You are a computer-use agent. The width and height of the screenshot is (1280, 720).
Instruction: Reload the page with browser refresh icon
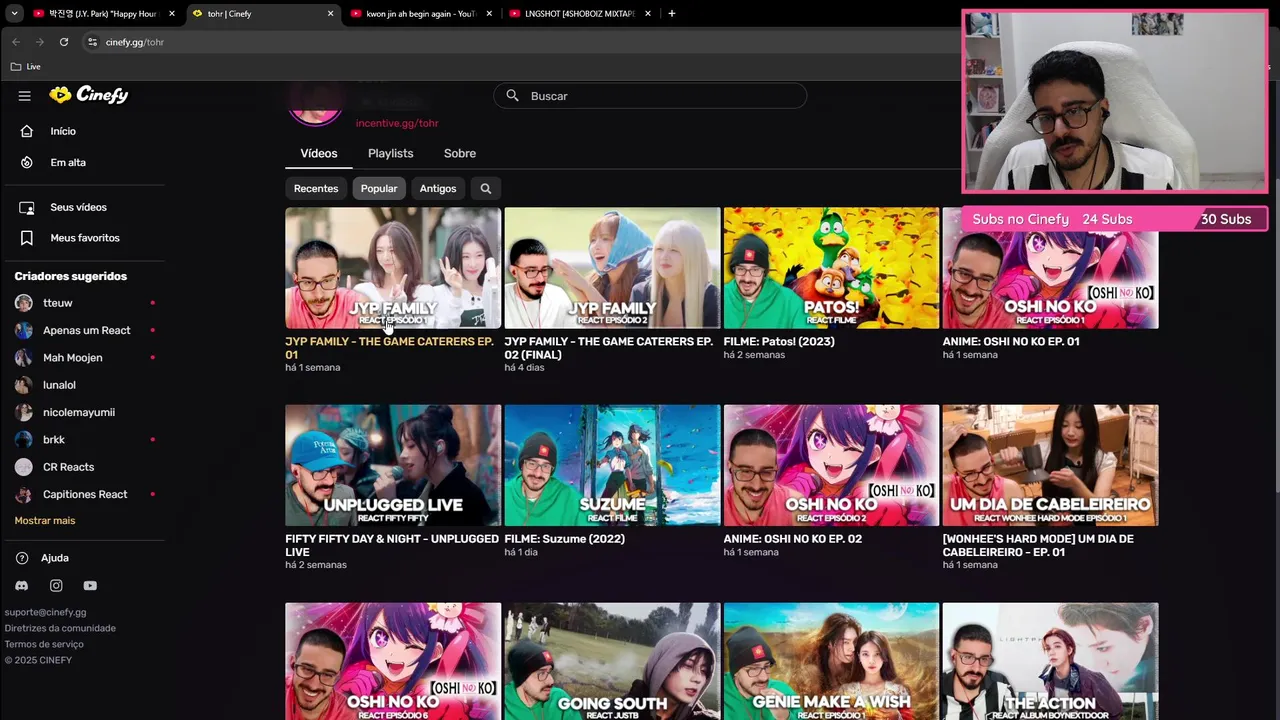pyautogui.click(x=64, y=42)
